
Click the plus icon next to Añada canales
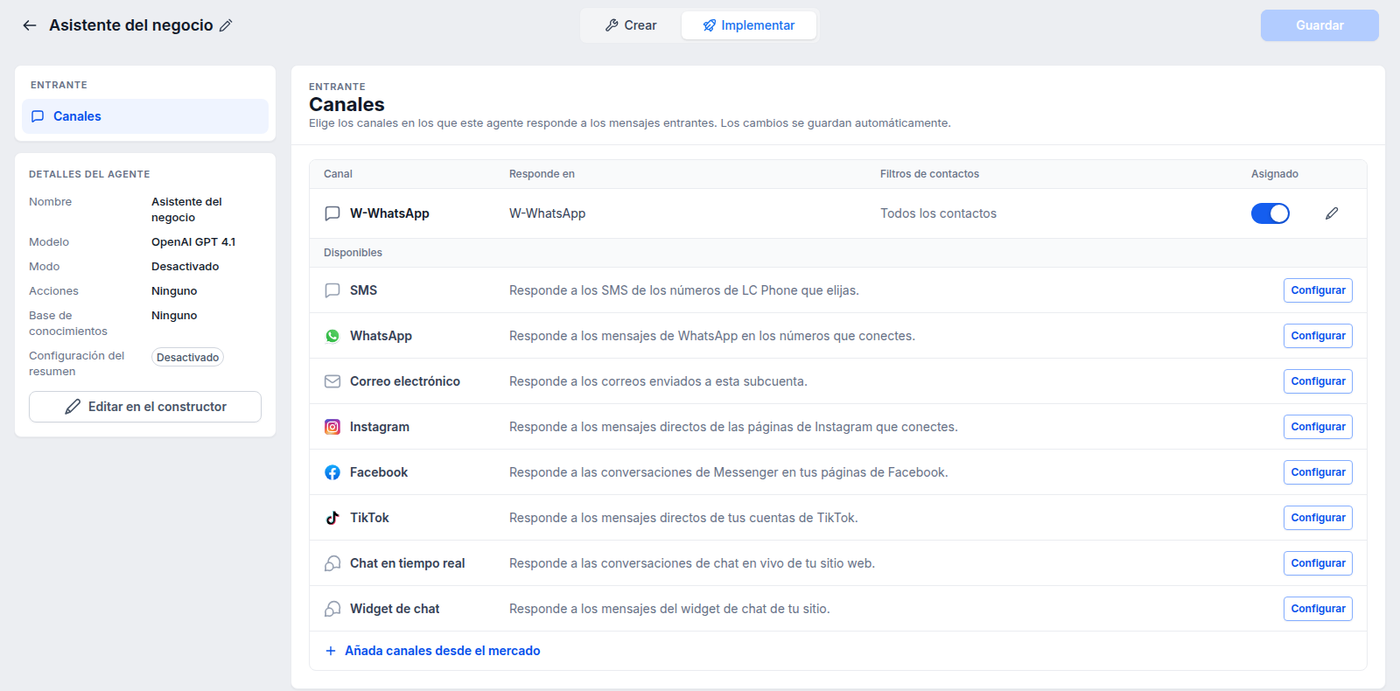pos(331,651)
